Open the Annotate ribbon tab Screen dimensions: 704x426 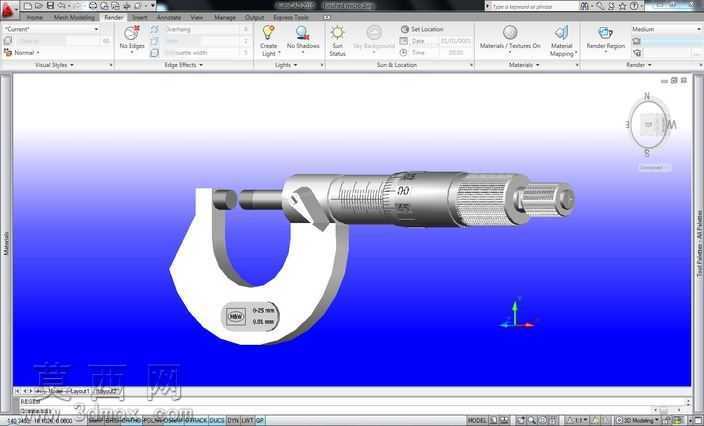click(x=169, y=18)
